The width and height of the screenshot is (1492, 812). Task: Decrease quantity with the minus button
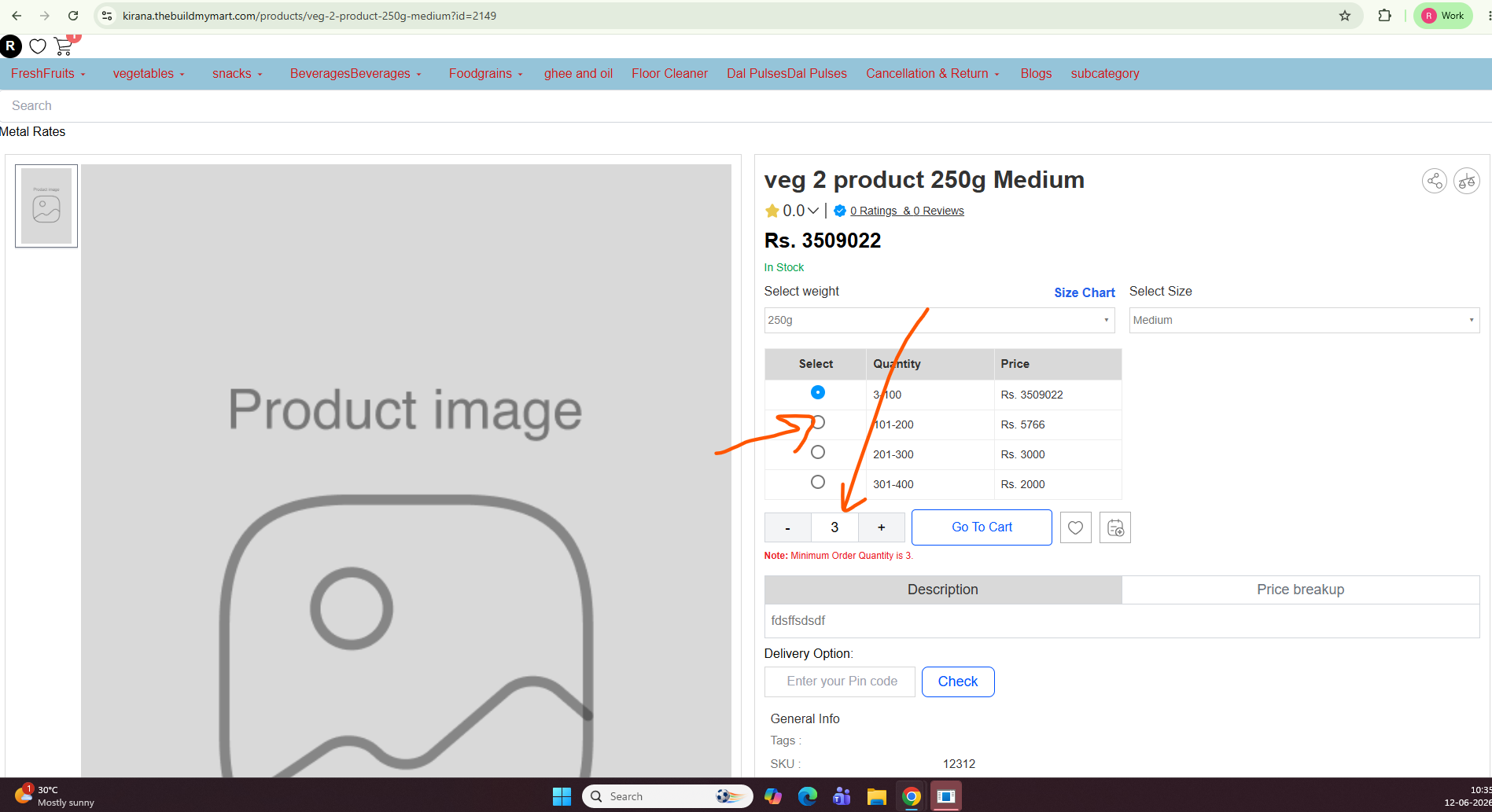click(787, 527)
